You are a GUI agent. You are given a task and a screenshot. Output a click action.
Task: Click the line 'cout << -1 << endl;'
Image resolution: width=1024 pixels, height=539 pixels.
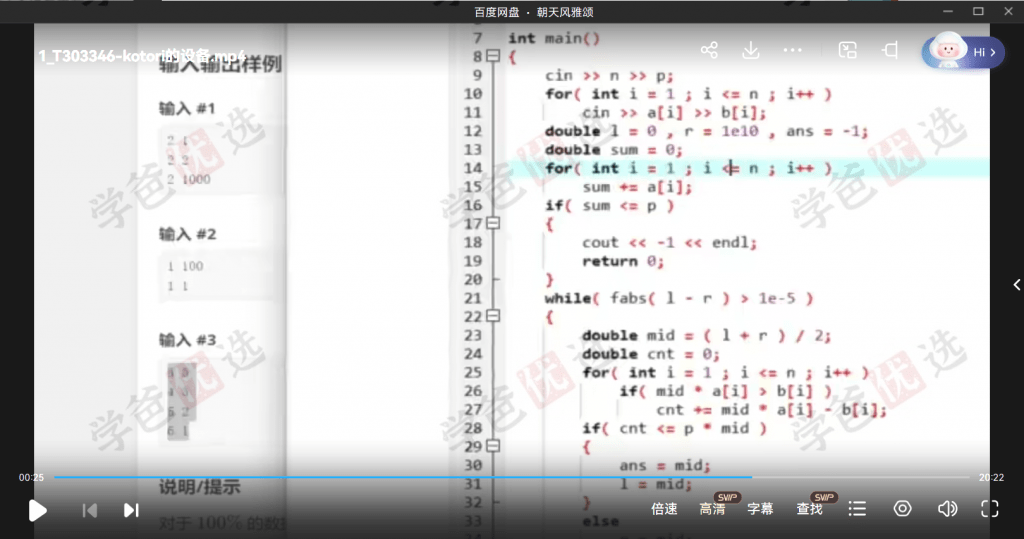(669, 243)
